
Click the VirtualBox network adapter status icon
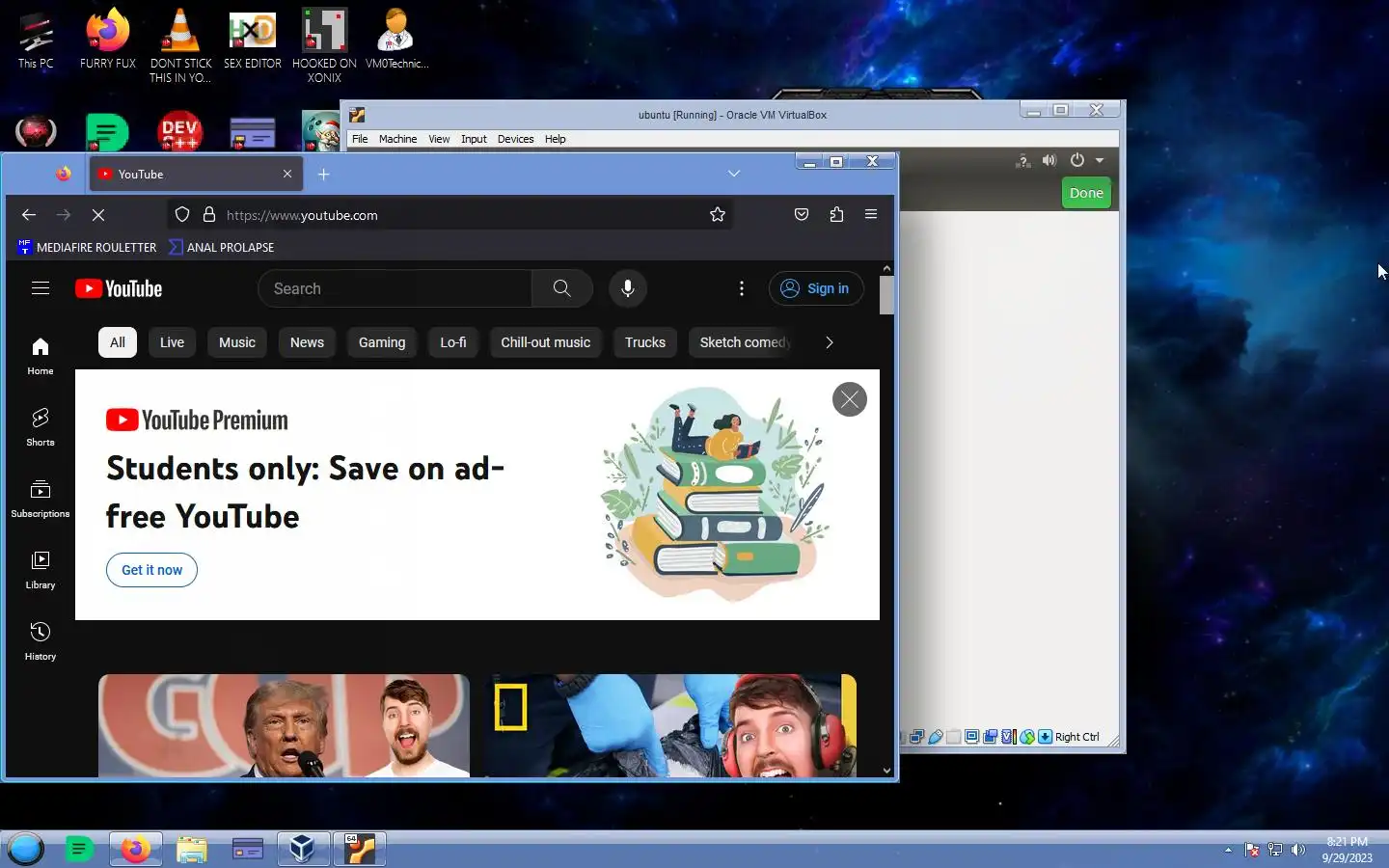917,737
